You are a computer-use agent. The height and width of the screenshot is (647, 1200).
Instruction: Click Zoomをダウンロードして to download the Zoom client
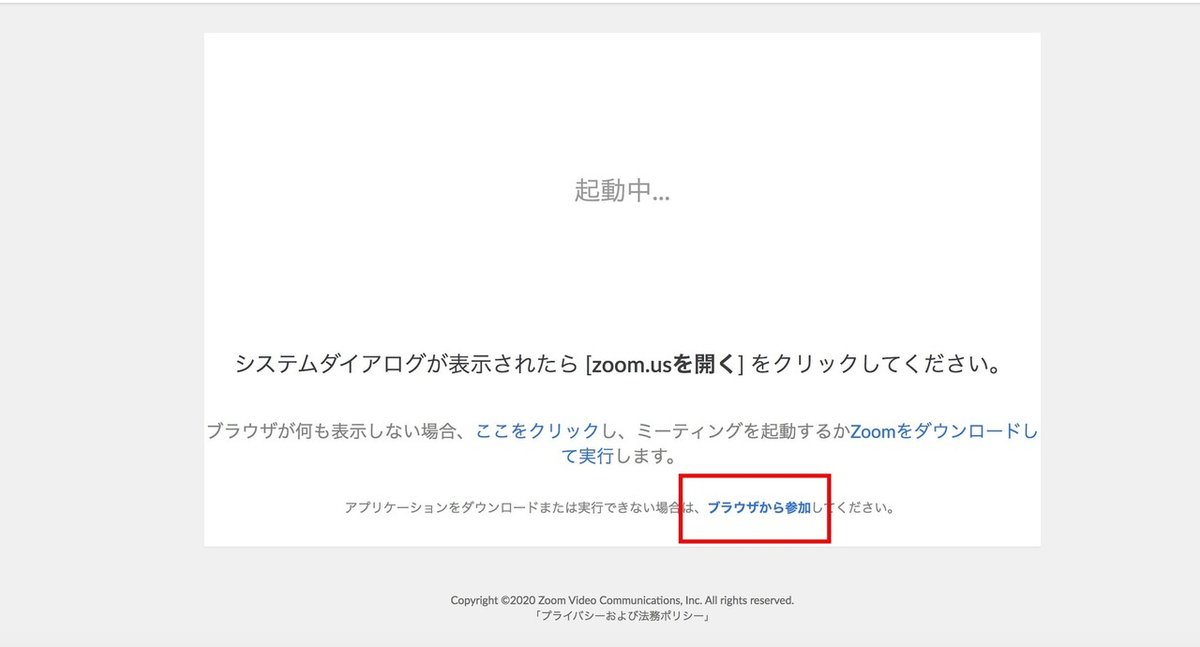944,432
